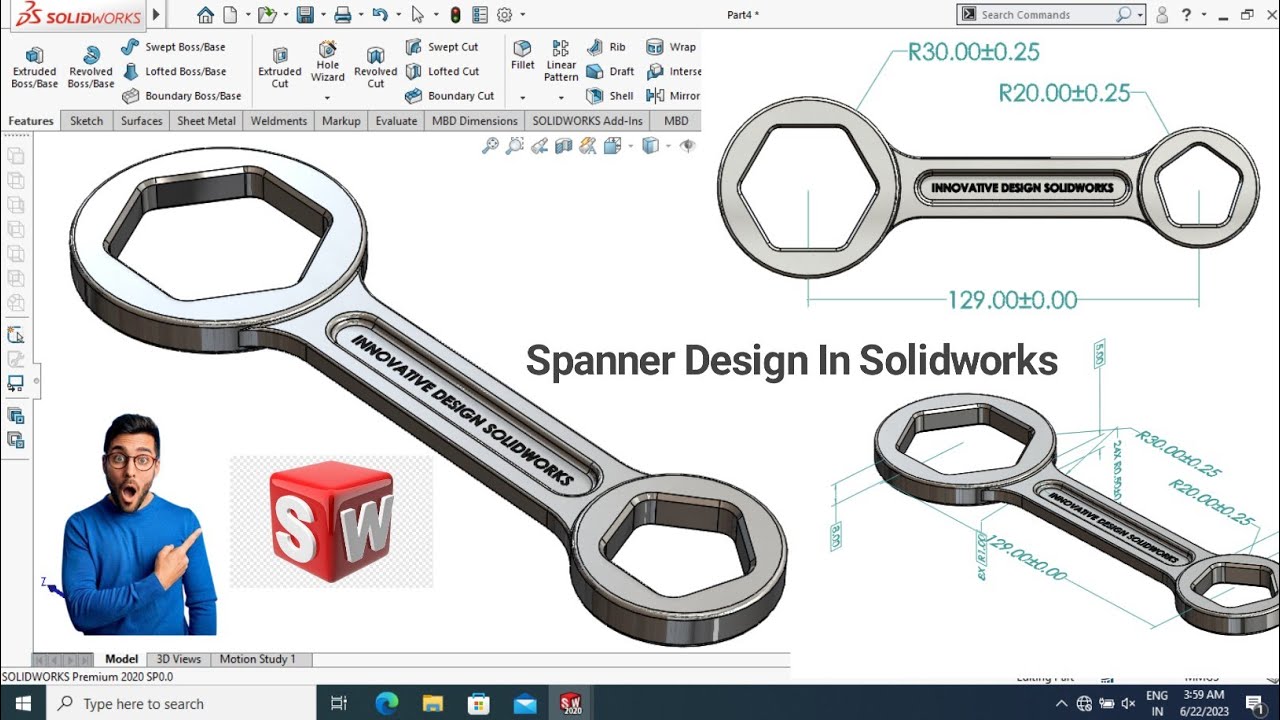The image size is (1280, 720).
Task: Select the Boundary Cut feature
Action: [450, 96]
